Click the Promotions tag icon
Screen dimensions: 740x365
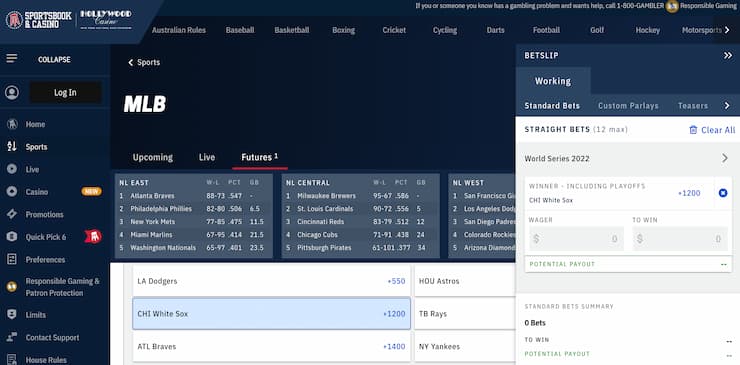pos(12,214)
